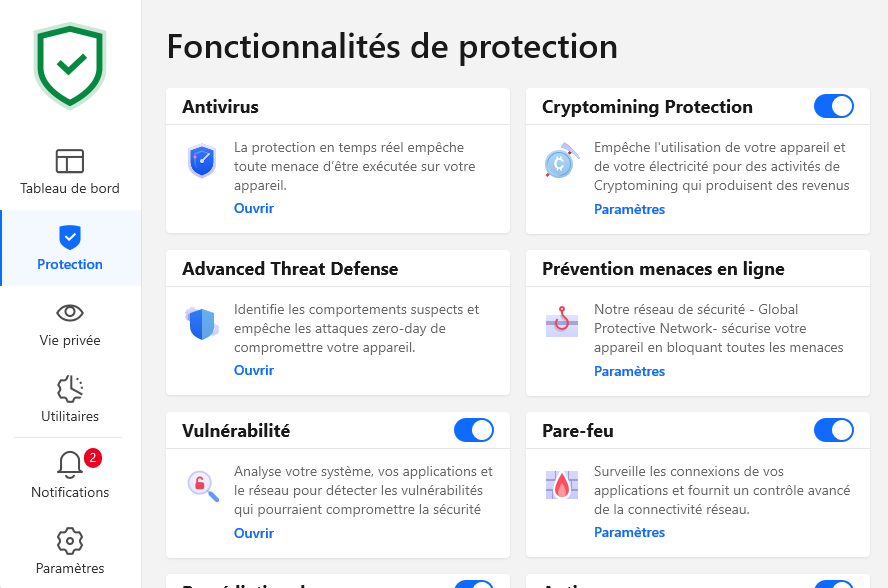
Task: Select the Protection sidebar item
Action: coord(70,248)
